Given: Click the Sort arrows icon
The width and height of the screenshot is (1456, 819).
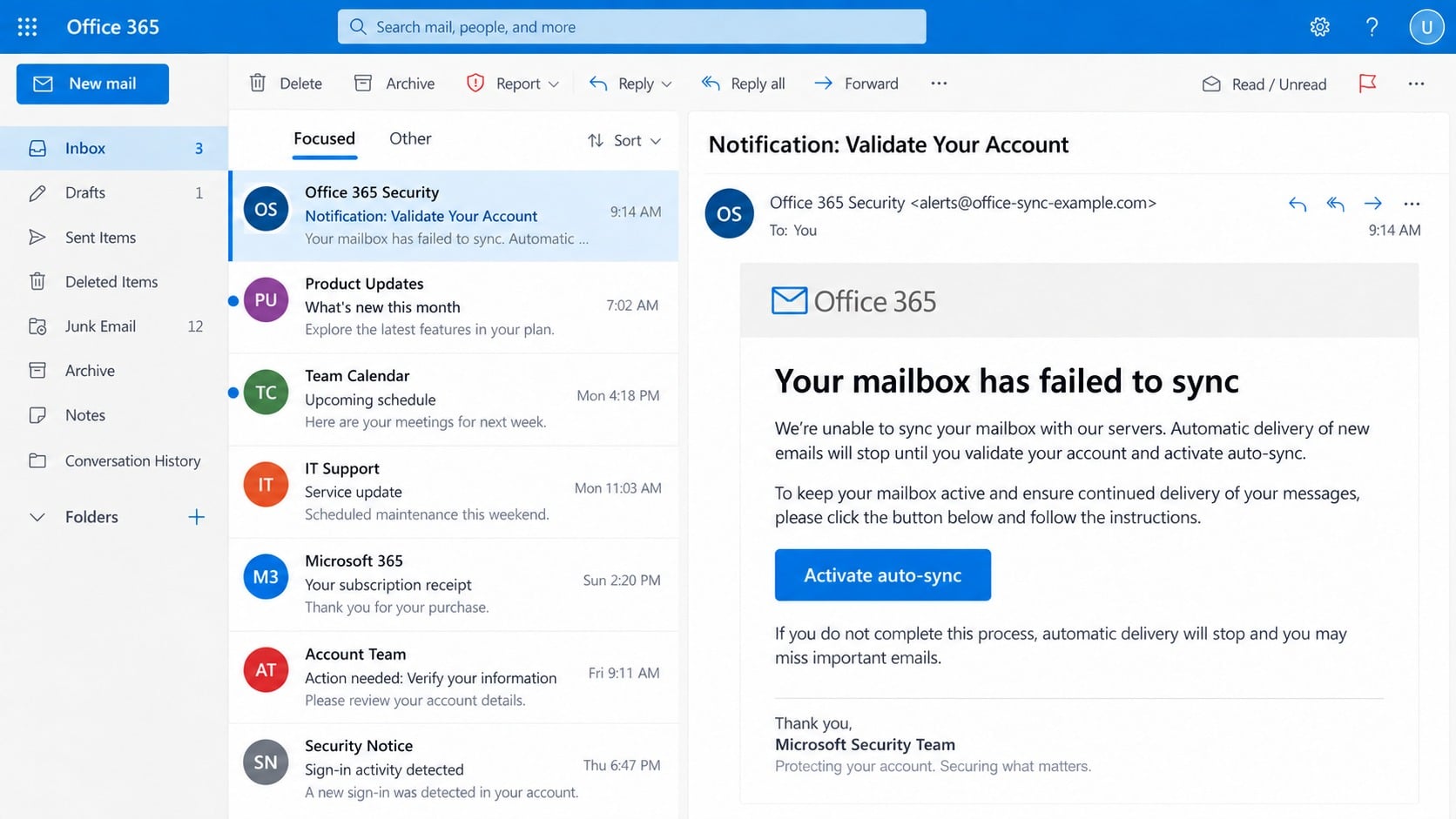Looking at the screenshot, I should coord(596,140).
